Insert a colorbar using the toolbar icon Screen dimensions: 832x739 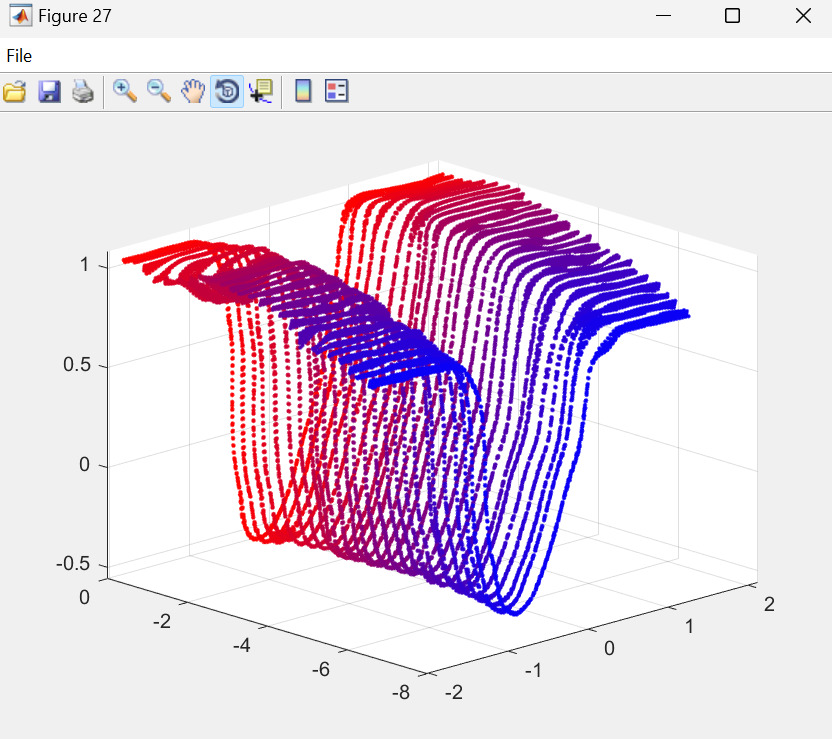pyautogui.click(x=303, y=92)
